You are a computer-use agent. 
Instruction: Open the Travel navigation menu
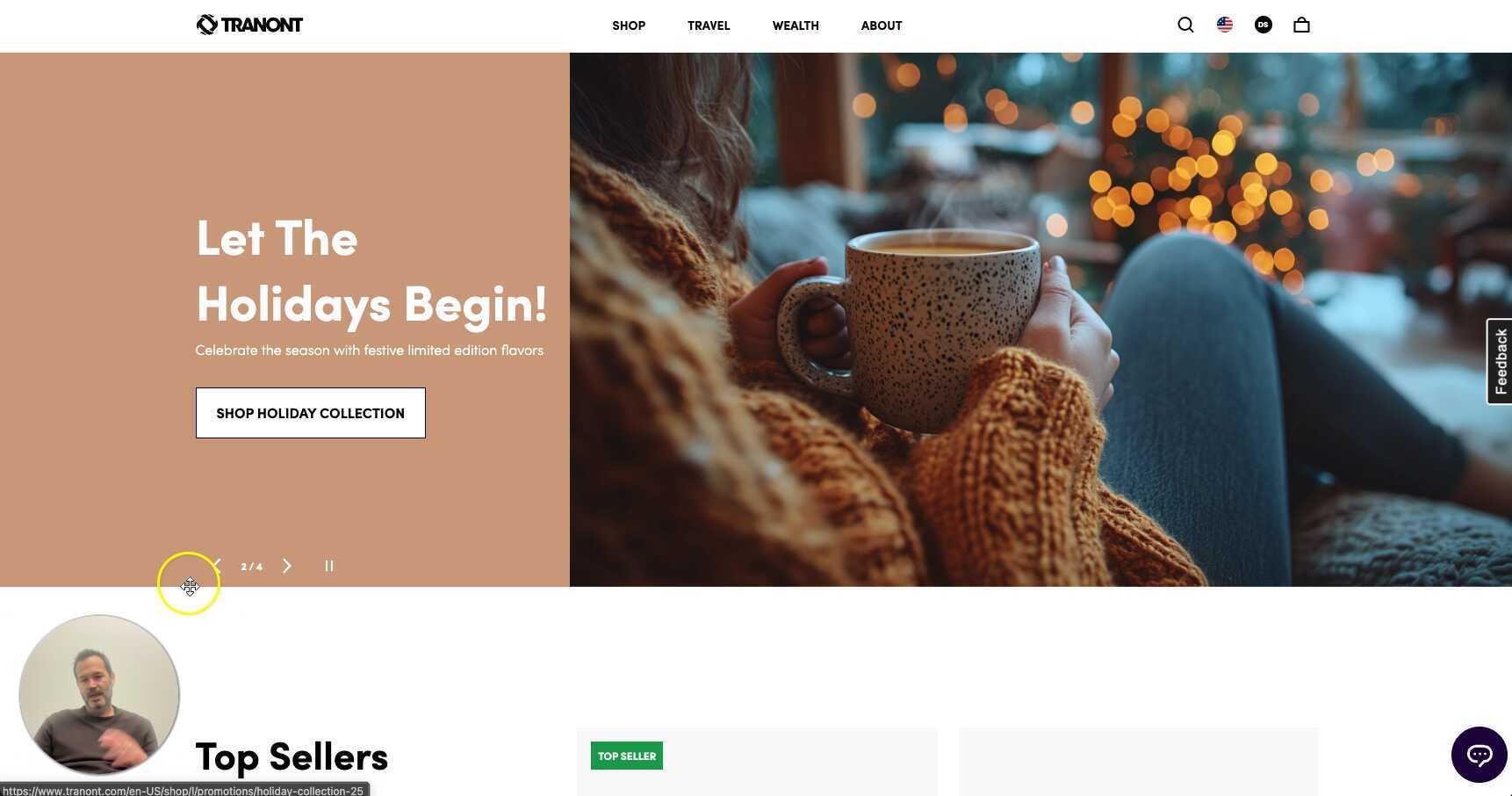pyautogui.click(x=709, y=25)
